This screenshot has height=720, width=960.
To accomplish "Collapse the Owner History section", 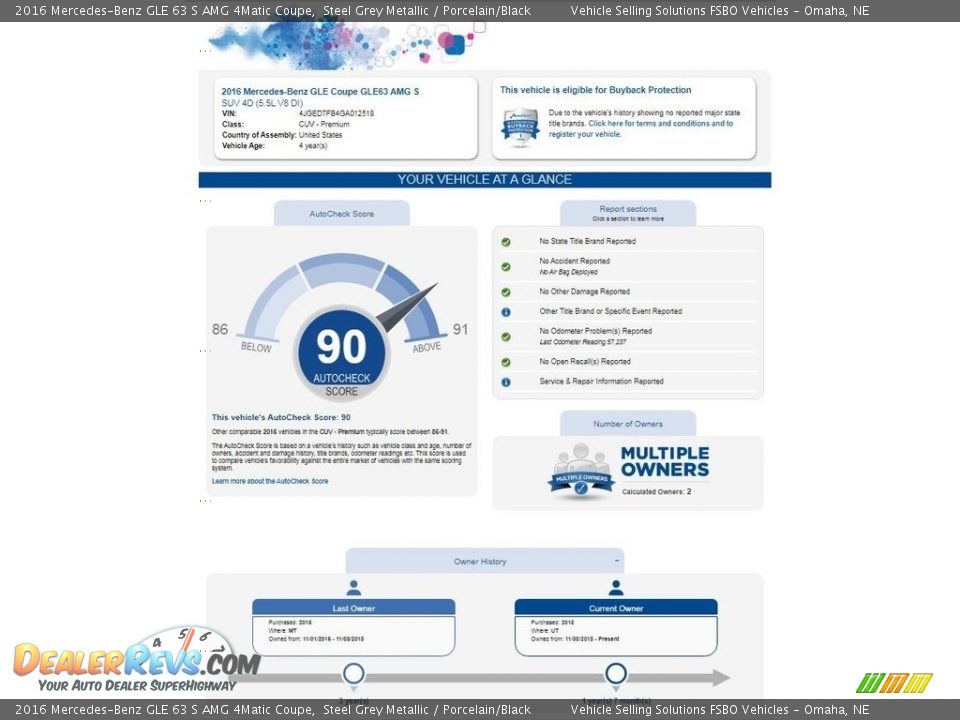I will pyautogui.click(x=616, y=561).
